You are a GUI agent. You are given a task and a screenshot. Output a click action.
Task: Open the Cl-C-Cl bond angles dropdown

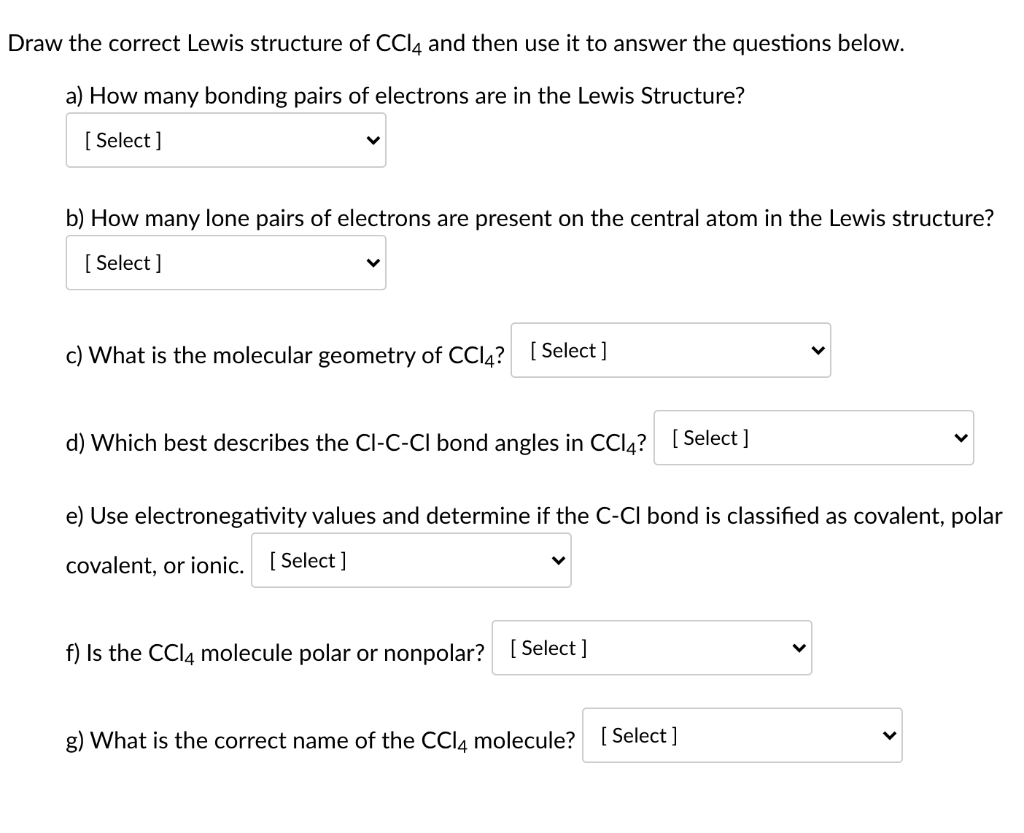813,437
